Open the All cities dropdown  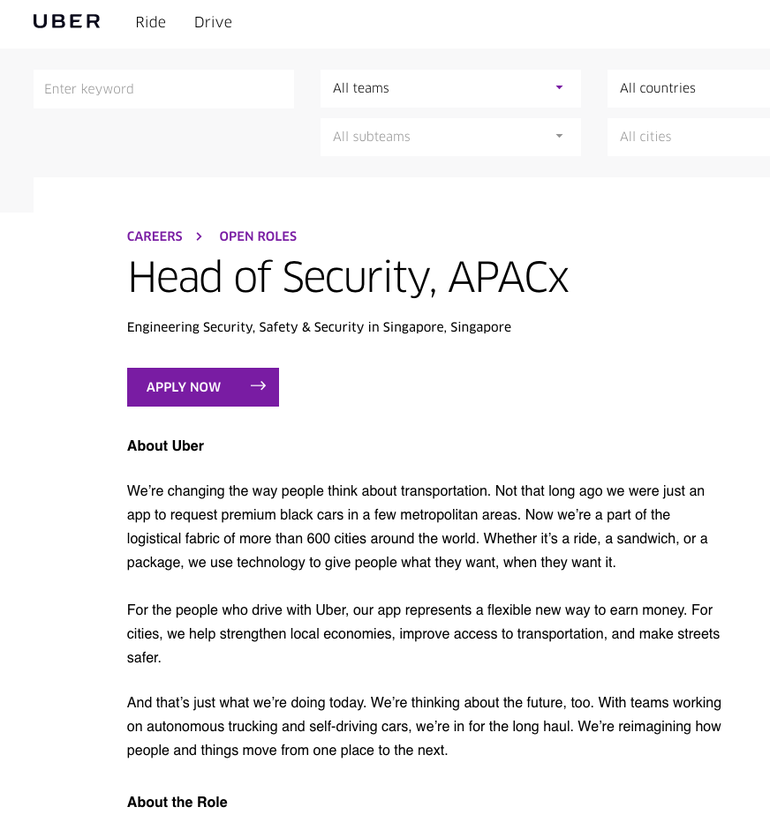click(x=689, y=137)
